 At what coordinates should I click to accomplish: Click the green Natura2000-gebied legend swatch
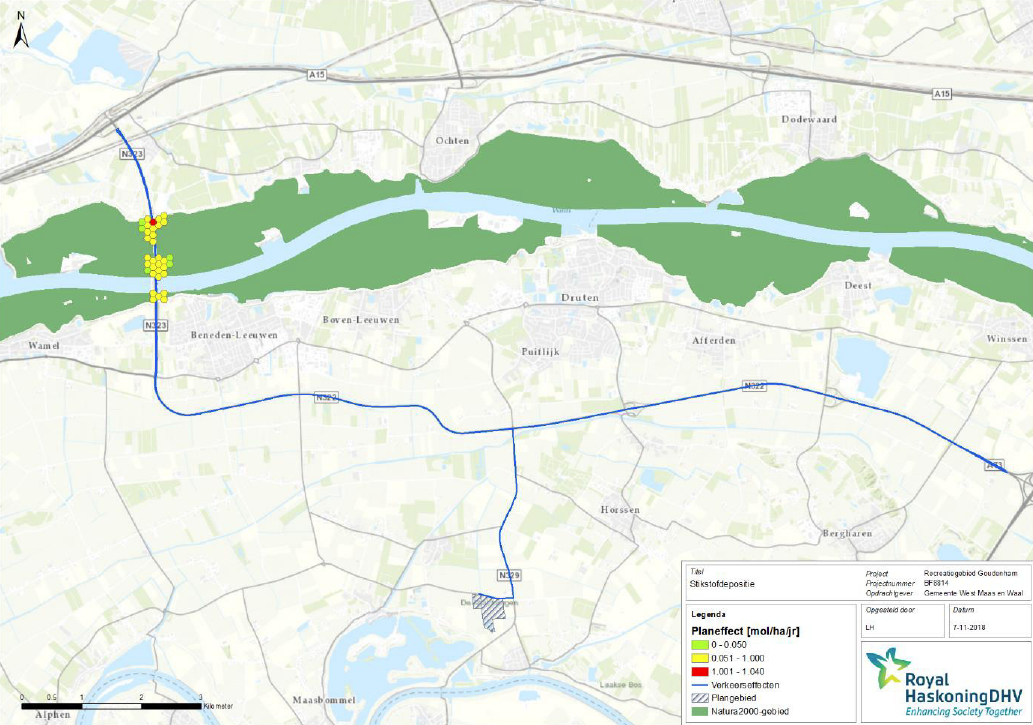[x=700, y=712]
